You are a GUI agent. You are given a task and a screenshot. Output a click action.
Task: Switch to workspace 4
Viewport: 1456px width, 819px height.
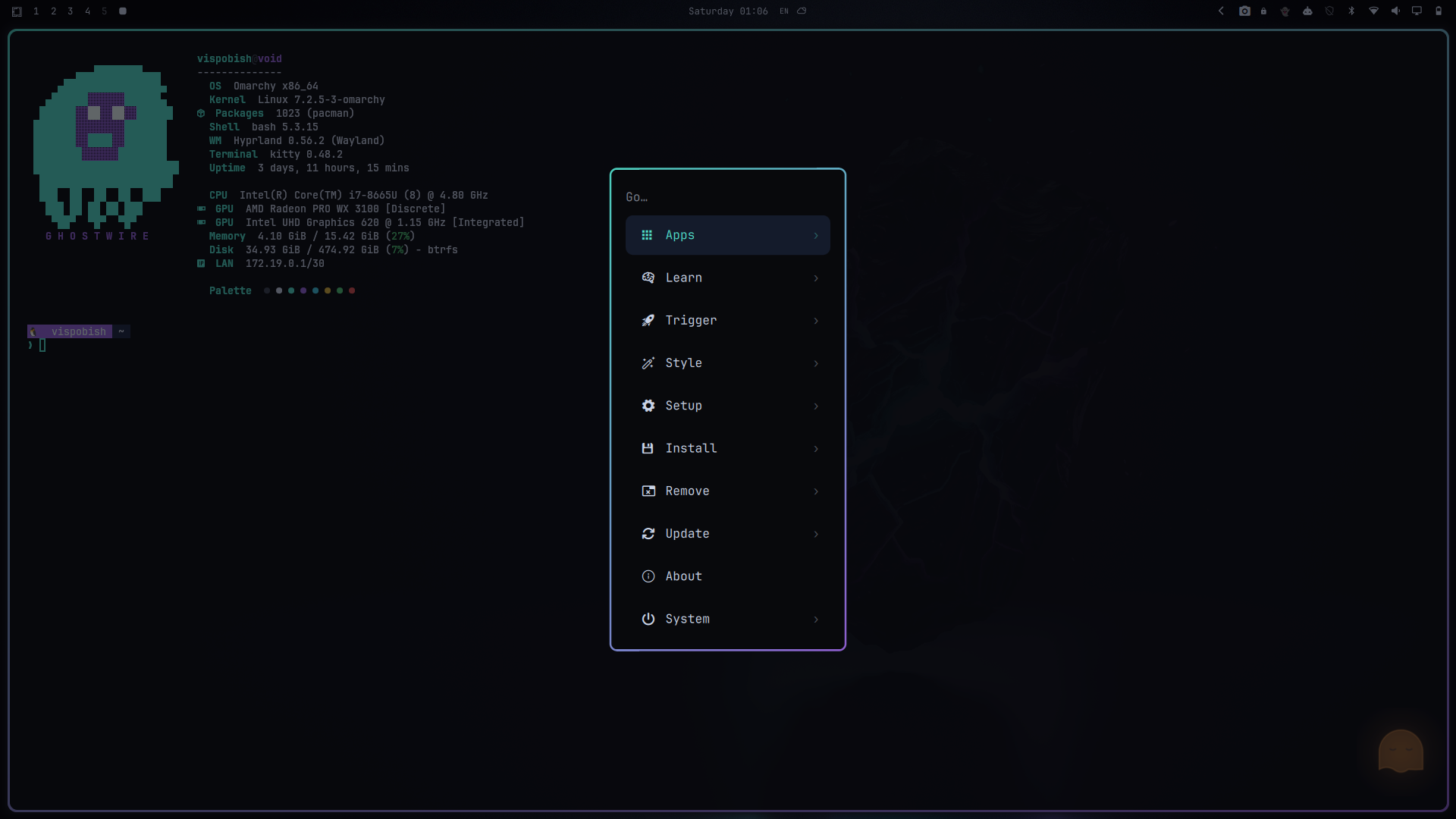tap(88, 11)
